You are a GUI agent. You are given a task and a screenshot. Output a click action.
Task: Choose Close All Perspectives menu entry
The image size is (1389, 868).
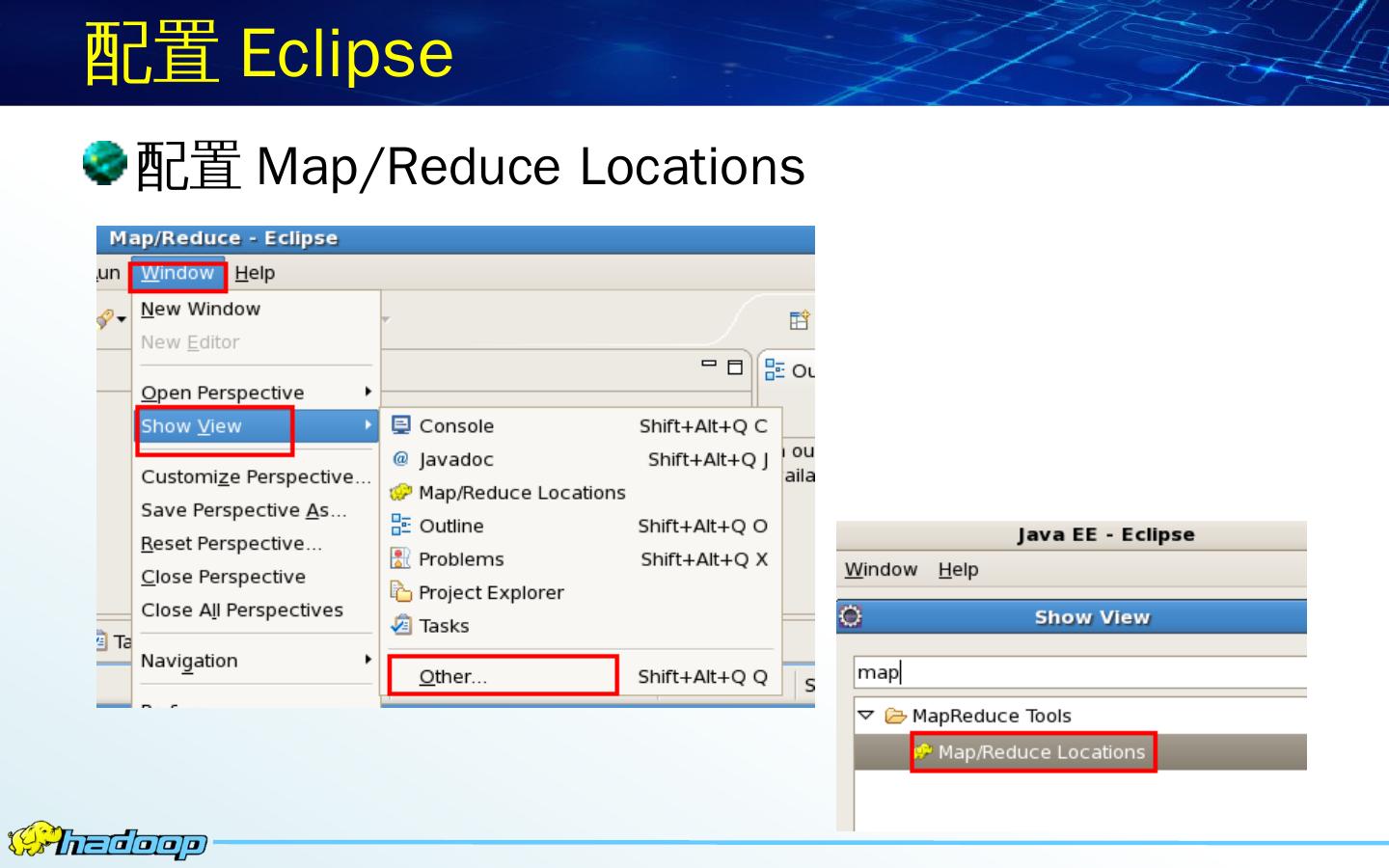[x=256, y=610]
